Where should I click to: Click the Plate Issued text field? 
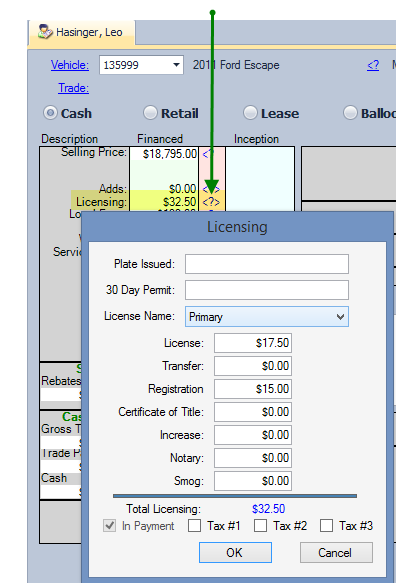pos(267,264)
